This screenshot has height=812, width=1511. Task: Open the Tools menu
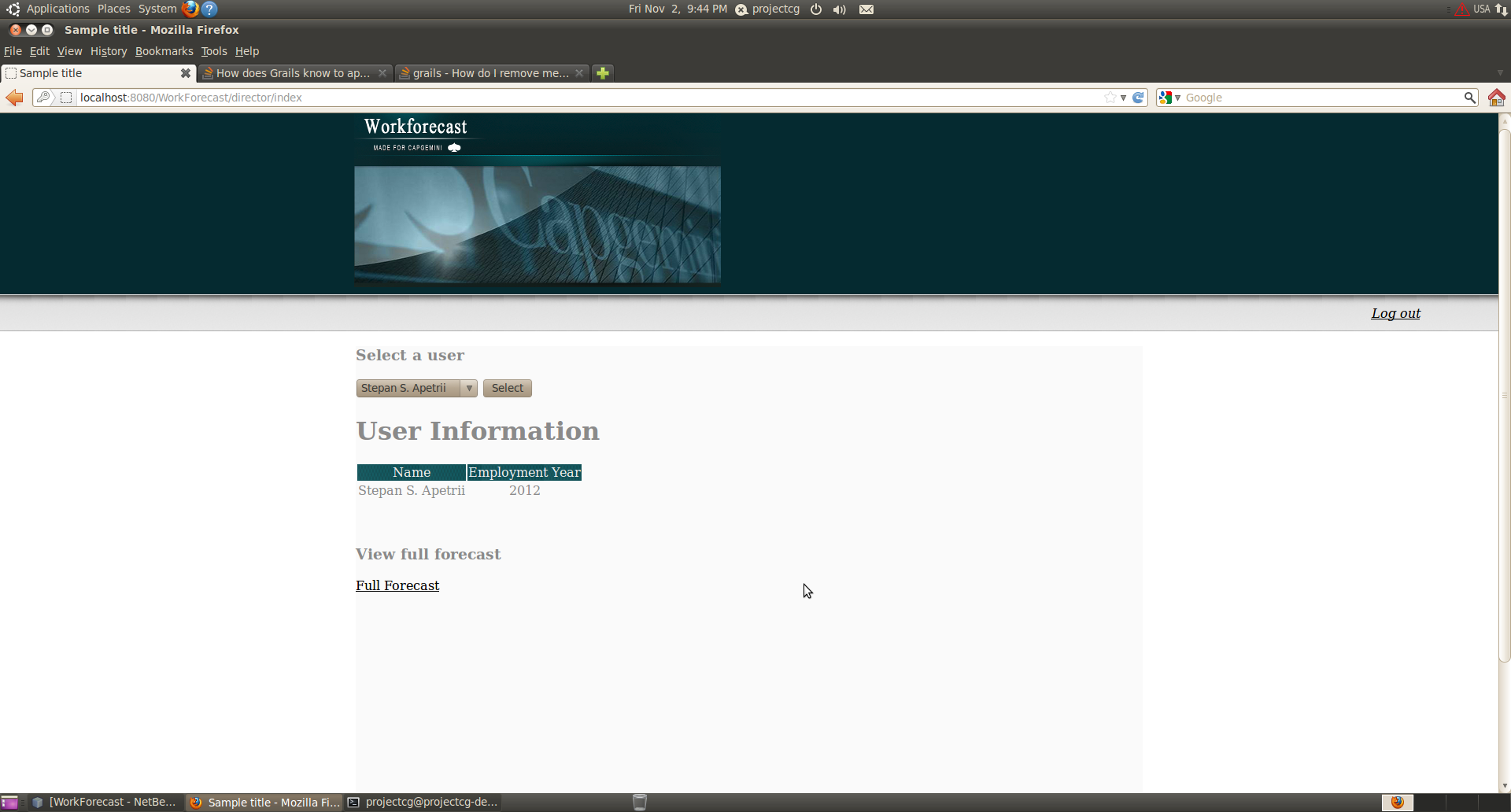click(x=213, y=51)
